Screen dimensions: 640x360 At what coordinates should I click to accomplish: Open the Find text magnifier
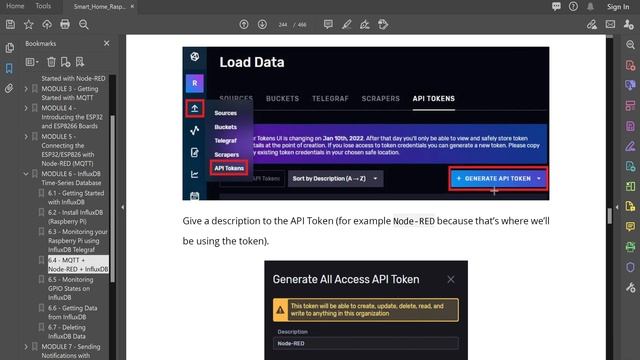tap(84, 24)
